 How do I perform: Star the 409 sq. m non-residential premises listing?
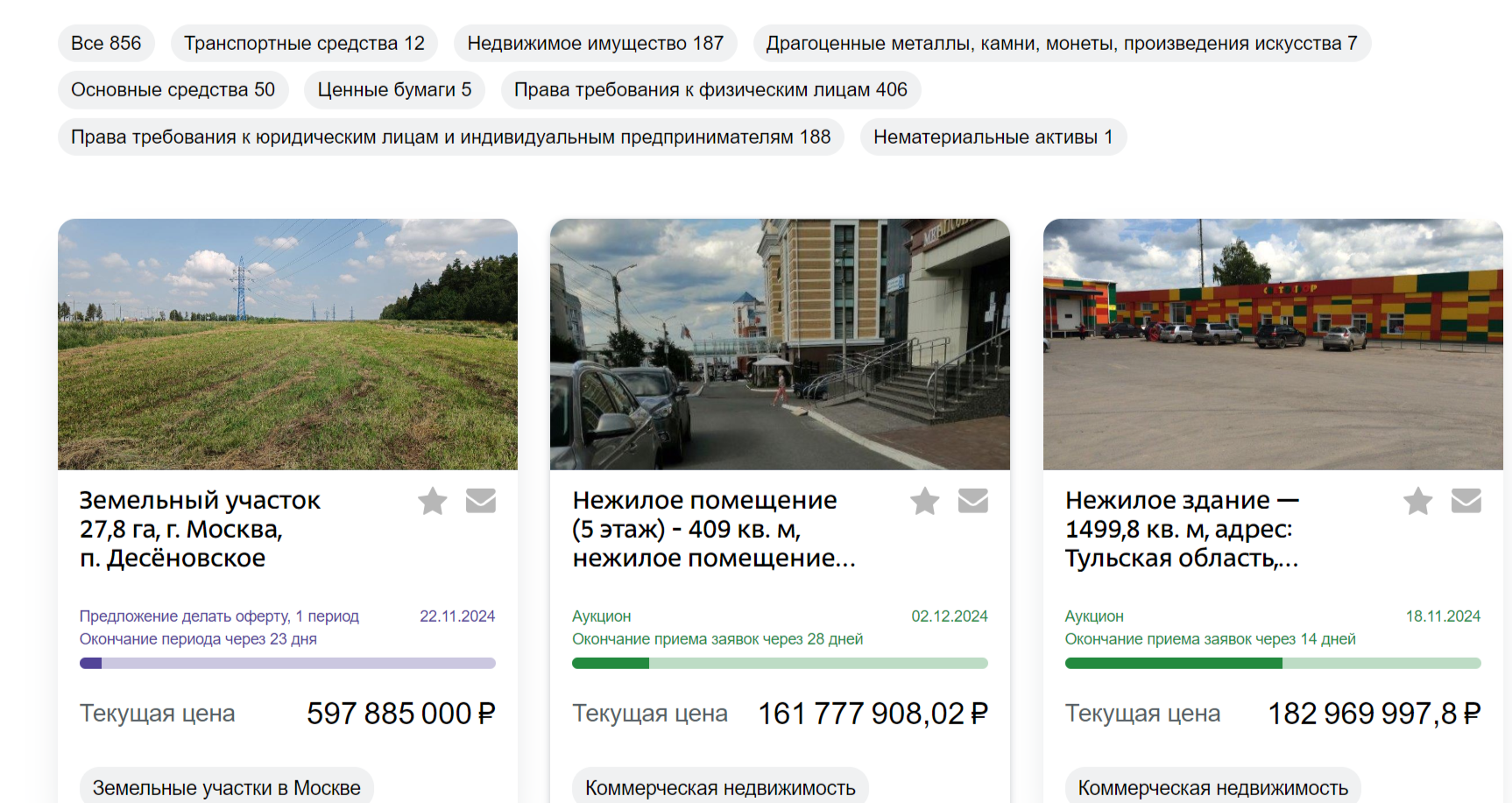pyautogui.click(x=924, y=501)
